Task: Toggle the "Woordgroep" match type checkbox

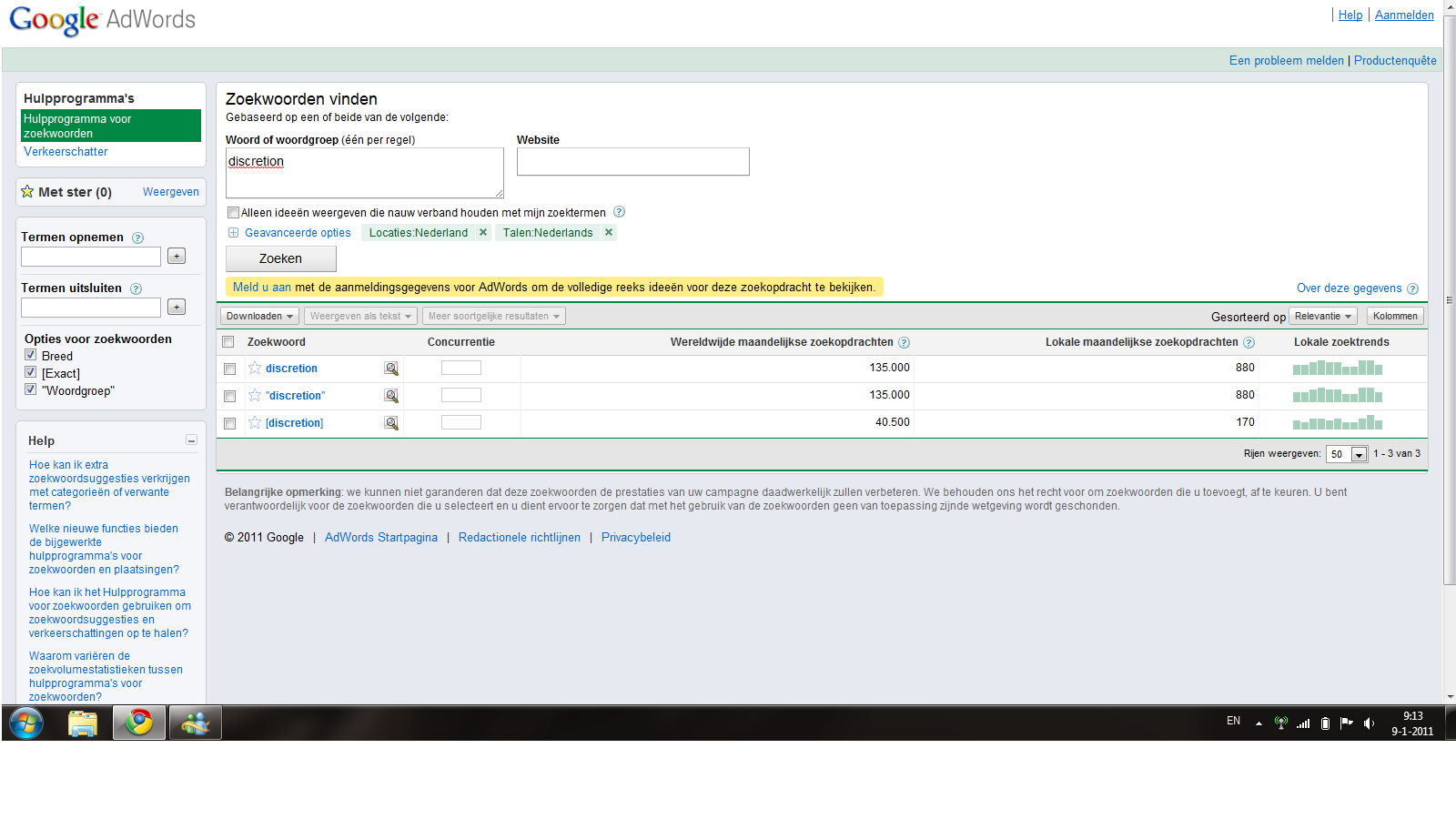Action: click(x=30, y=389)
